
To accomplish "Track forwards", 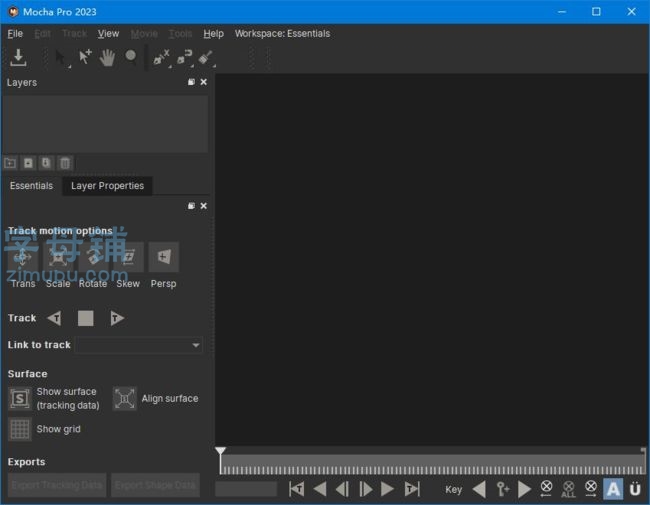I will [117, 318].
